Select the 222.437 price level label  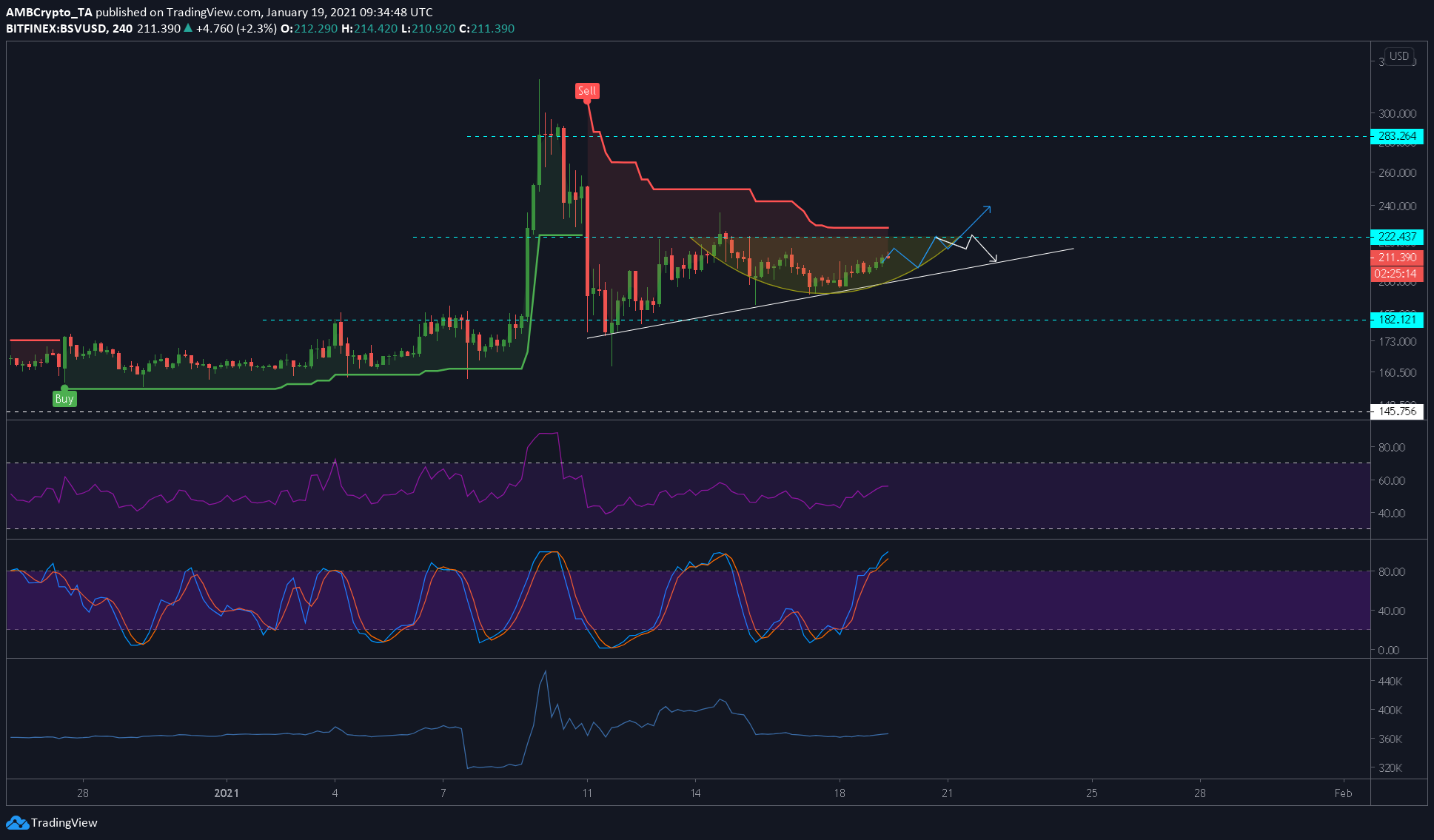click(1397, 237)
